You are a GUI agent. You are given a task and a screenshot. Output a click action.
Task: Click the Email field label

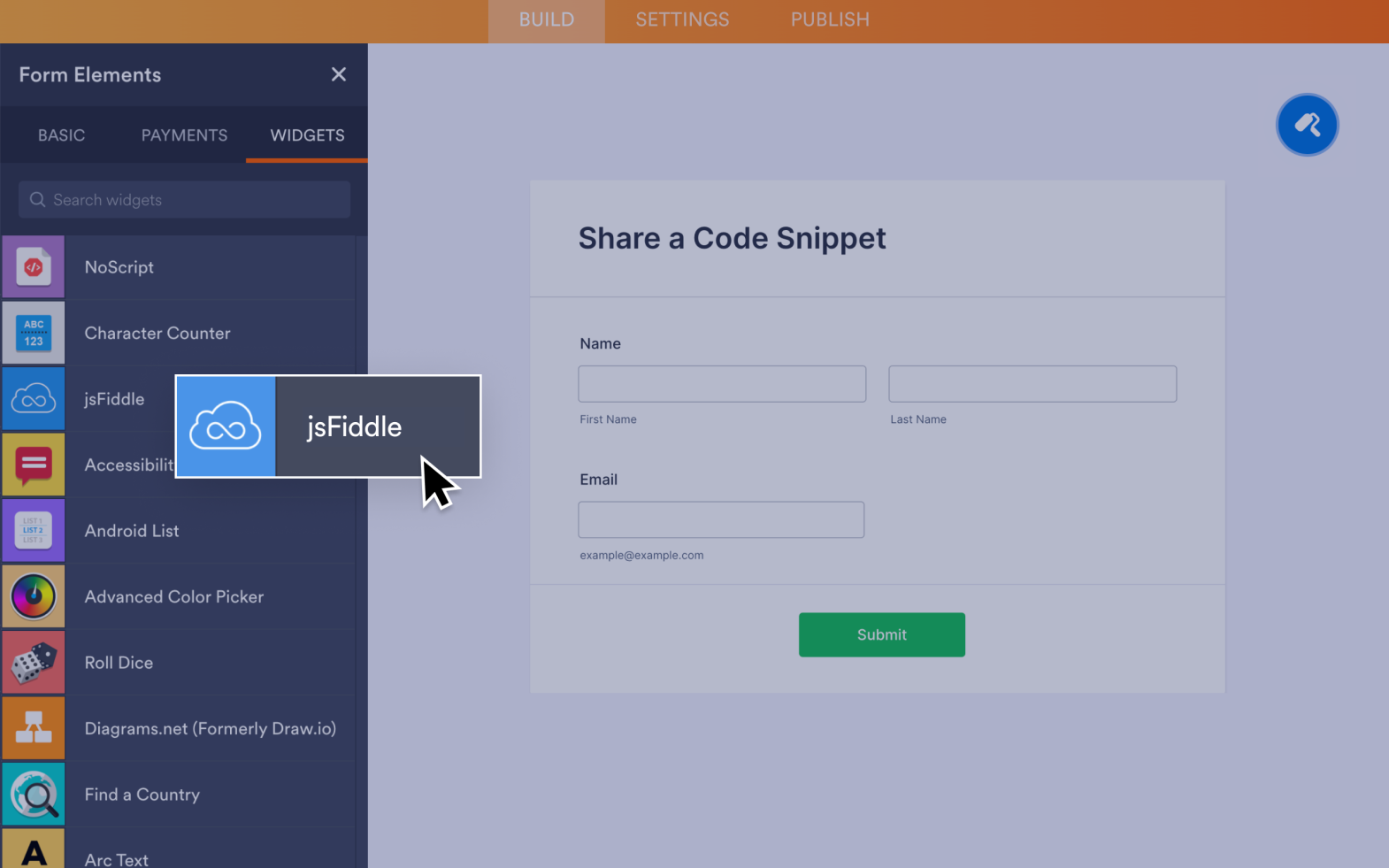(598, 480)
